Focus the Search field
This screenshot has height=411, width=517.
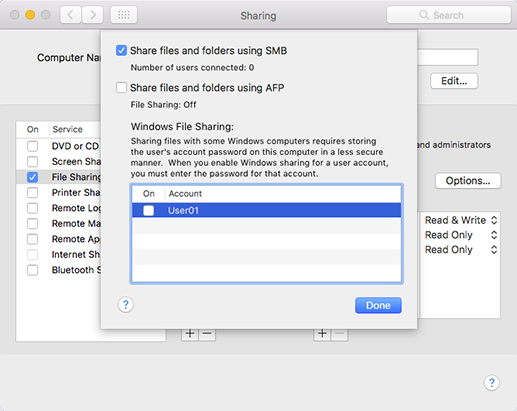pos(449,15)
